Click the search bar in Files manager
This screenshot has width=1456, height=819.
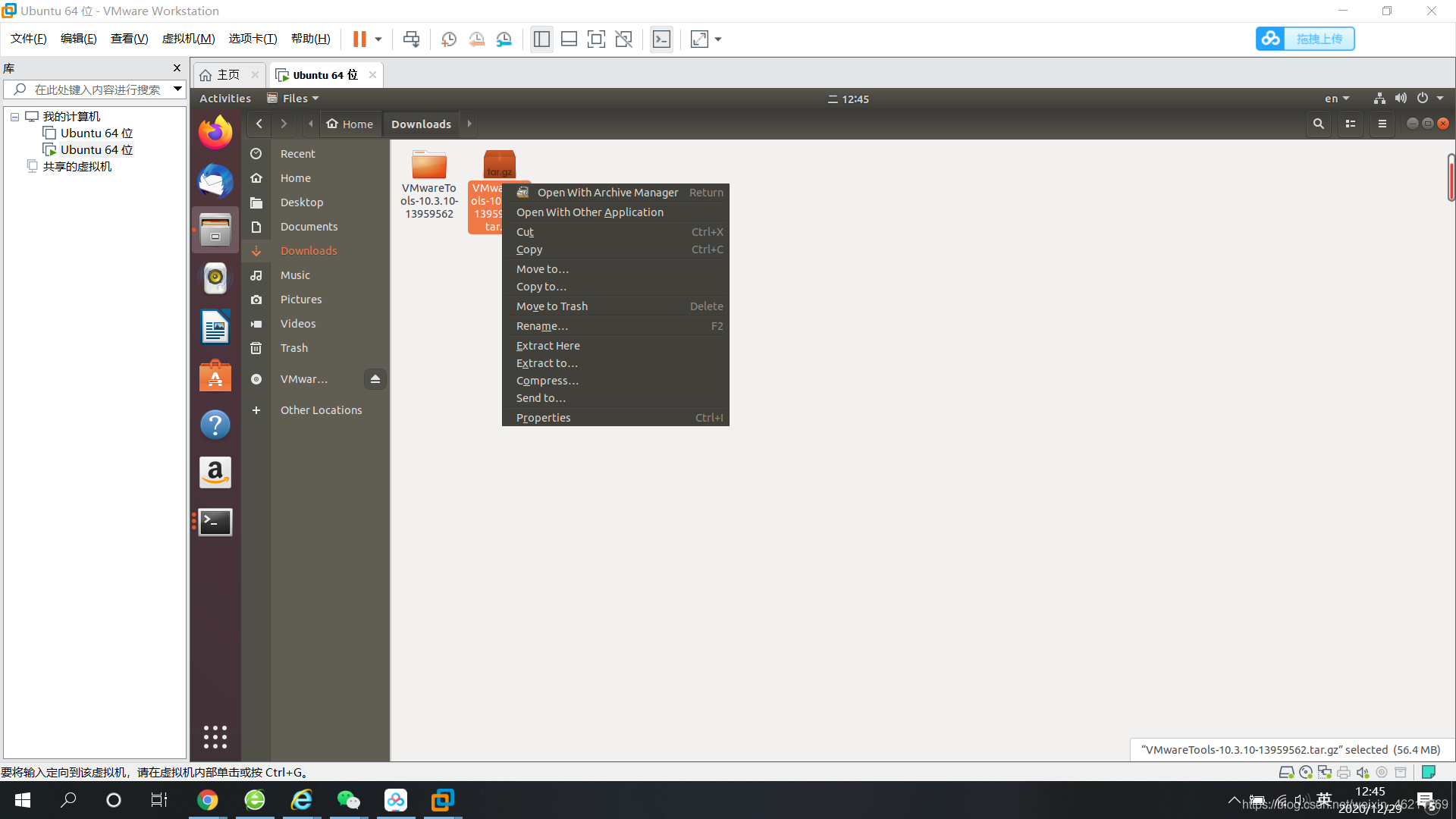coord(1317,123)
